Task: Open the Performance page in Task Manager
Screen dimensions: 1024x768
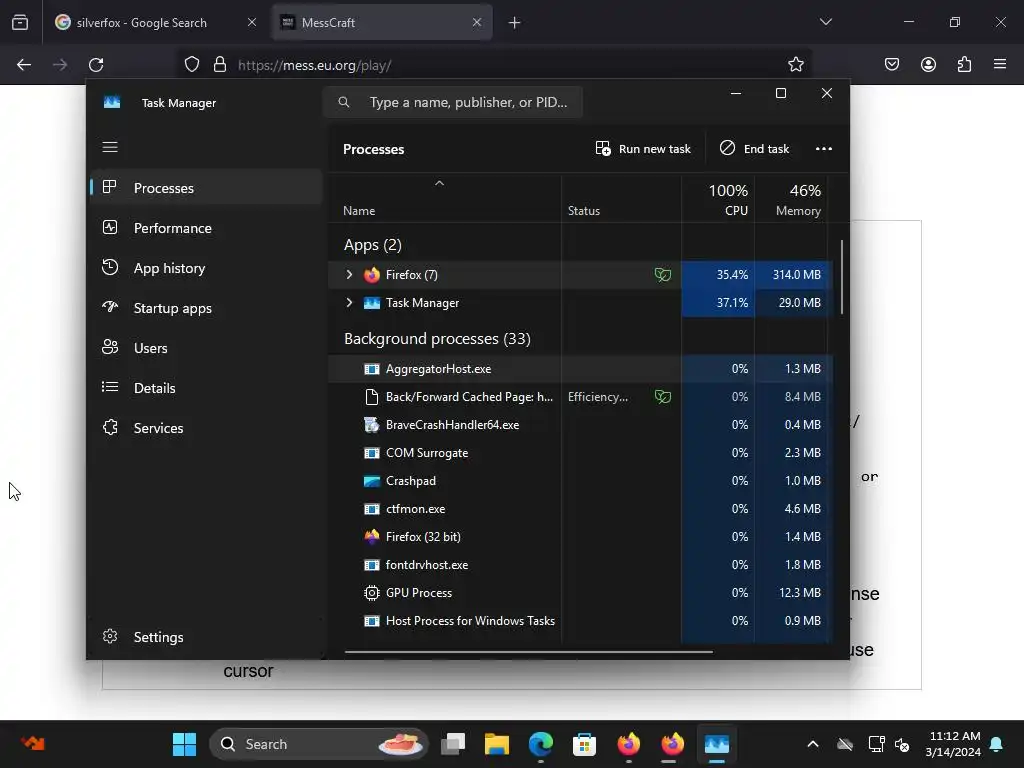Action: pyautogui.click(x=206, y=228)
